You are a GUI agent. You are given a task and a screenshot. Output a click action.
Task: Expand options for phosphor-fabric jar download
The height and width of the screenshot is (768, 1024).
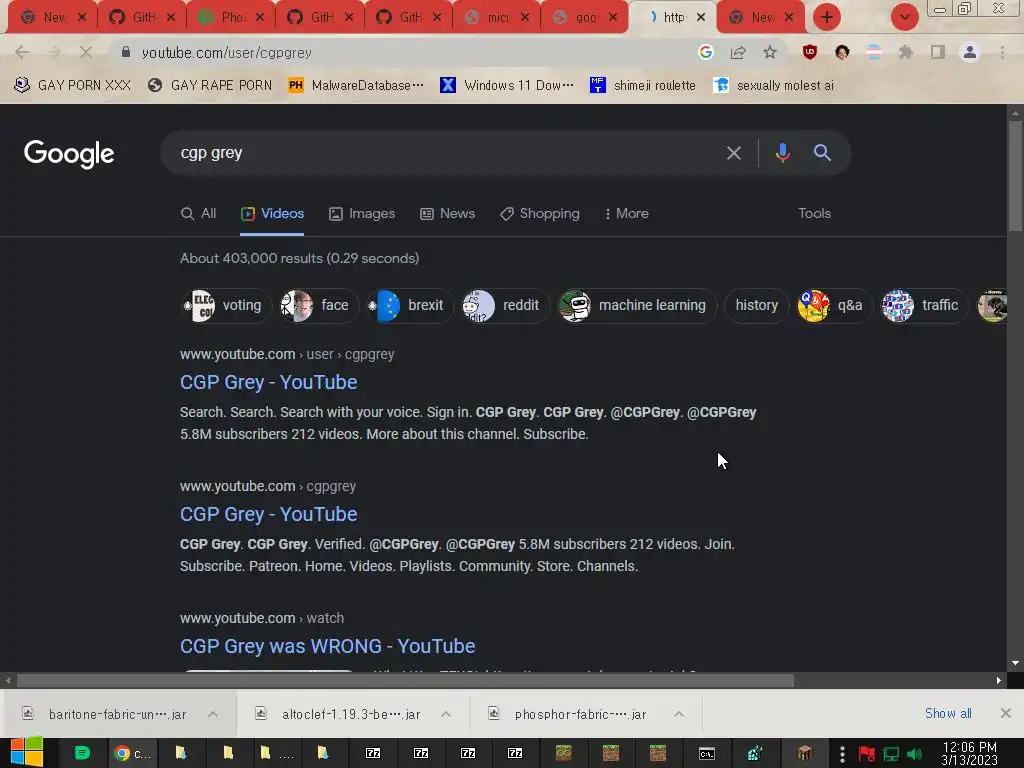(679, 714)
